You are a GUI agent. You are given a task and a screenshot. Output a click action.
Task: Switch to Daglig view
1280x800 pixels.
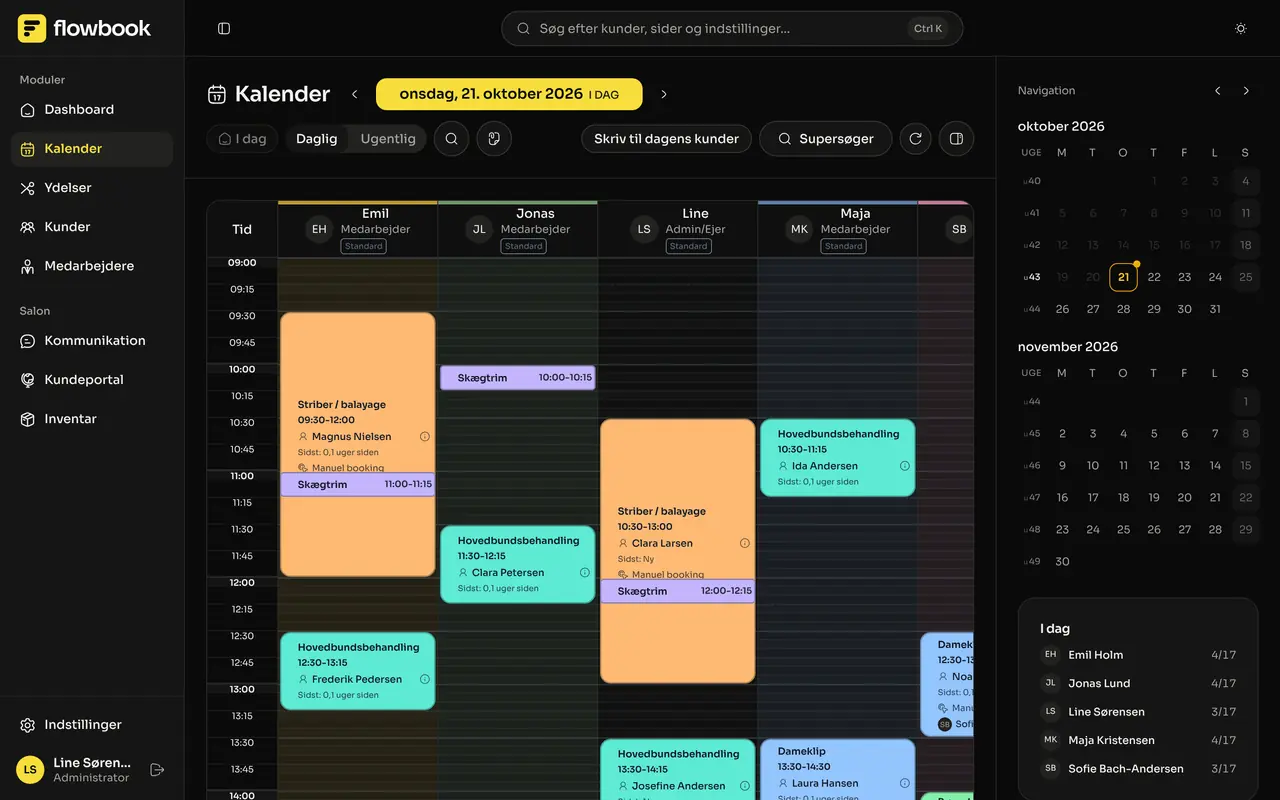(x=317, y=139)
